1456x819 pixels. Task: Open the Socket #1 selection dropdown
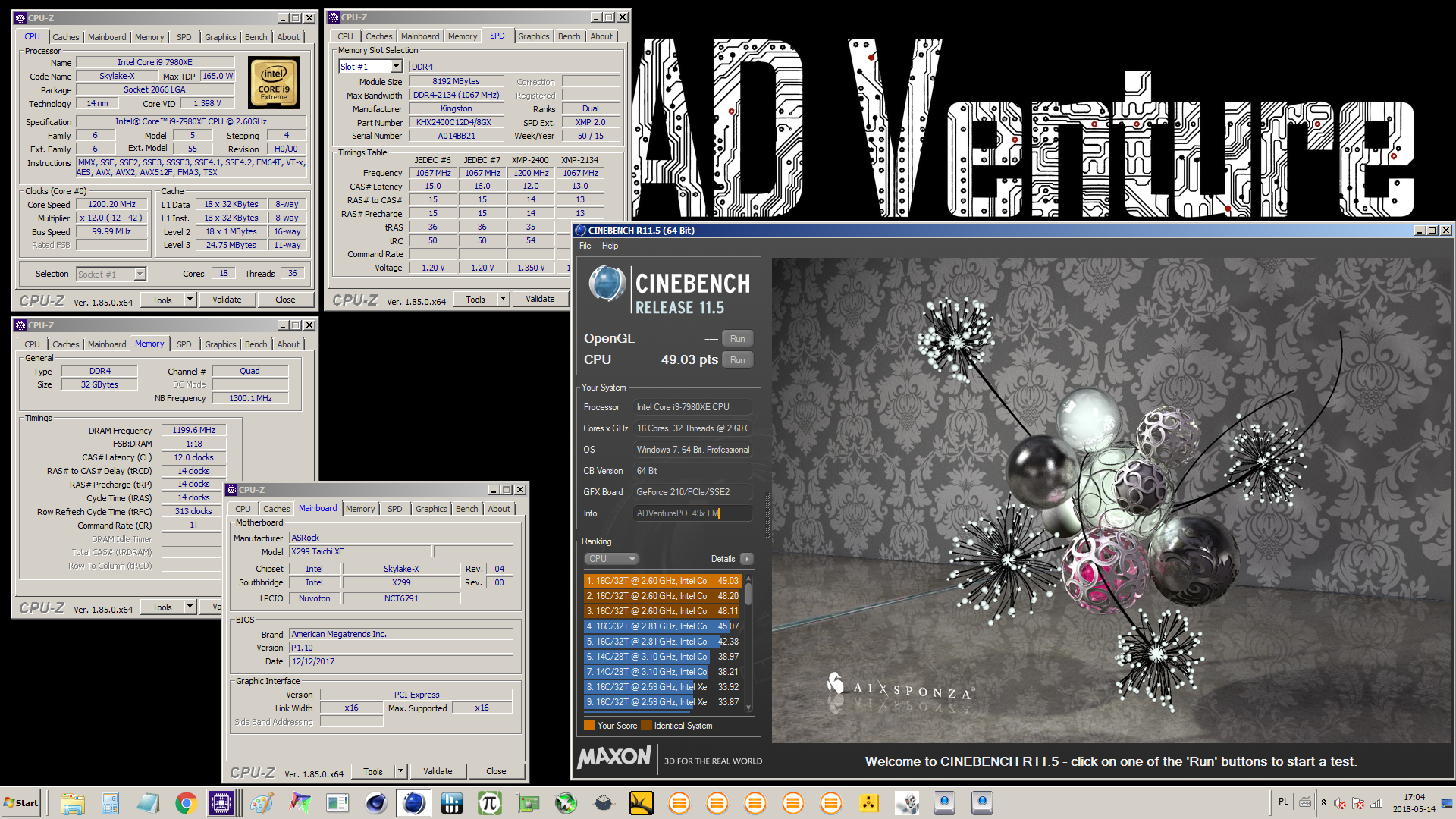[x=140, y=274]
